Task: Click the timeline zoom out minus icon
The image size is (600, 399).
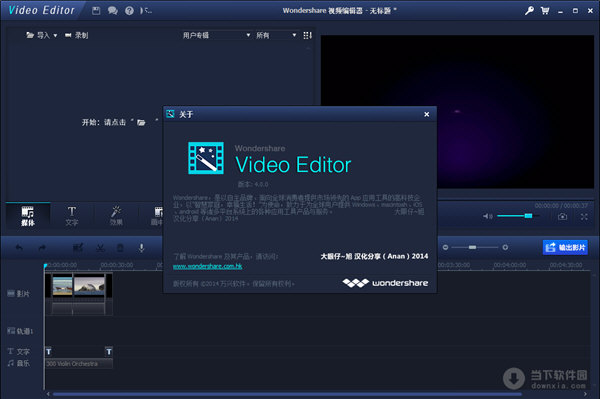Action: pos(445,248)
